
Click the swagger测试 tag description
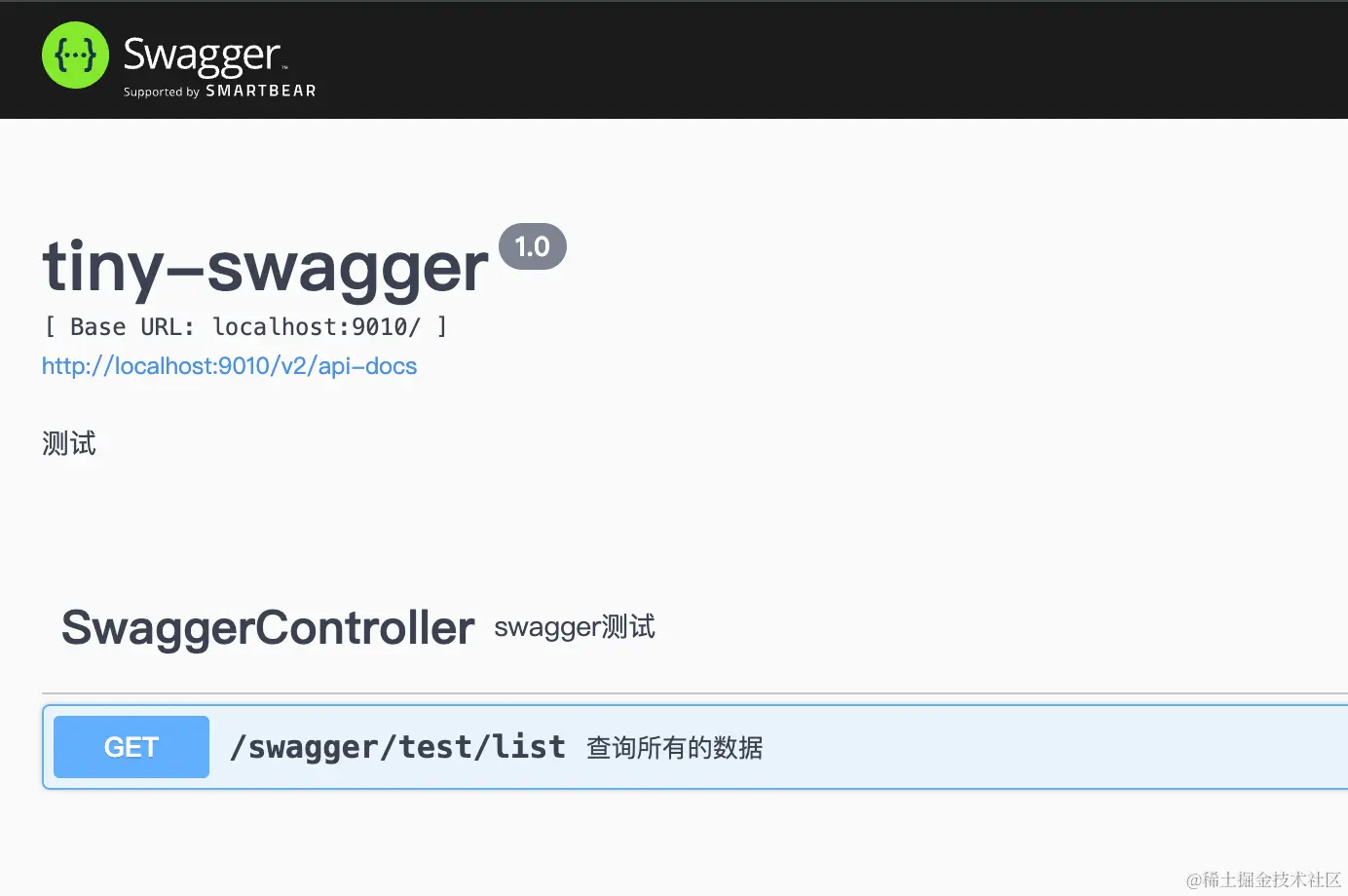575,627
